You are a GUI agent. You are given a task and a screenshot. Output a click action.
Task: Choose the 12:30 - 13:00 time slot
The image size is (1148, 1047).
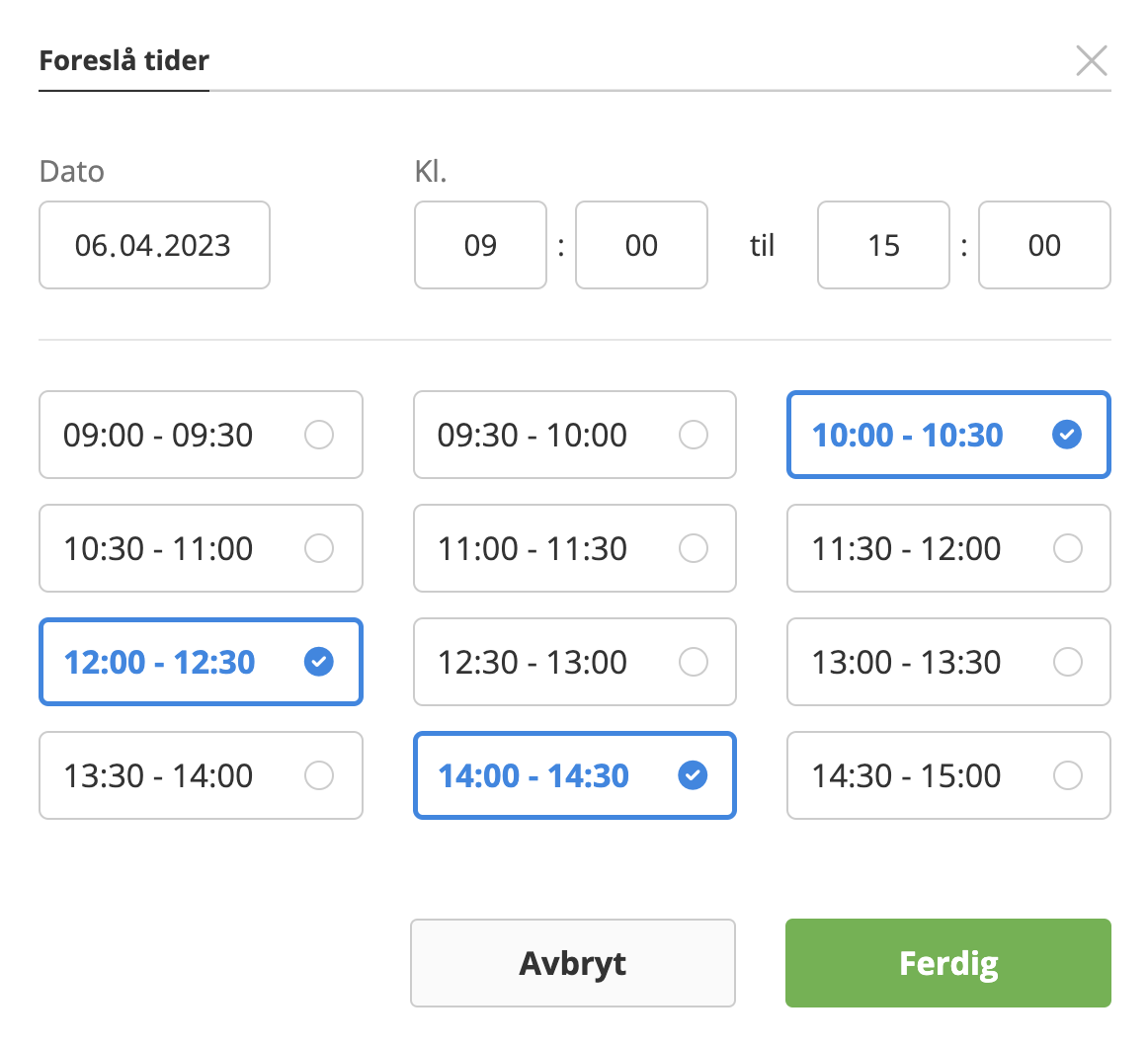pos(574,662)
